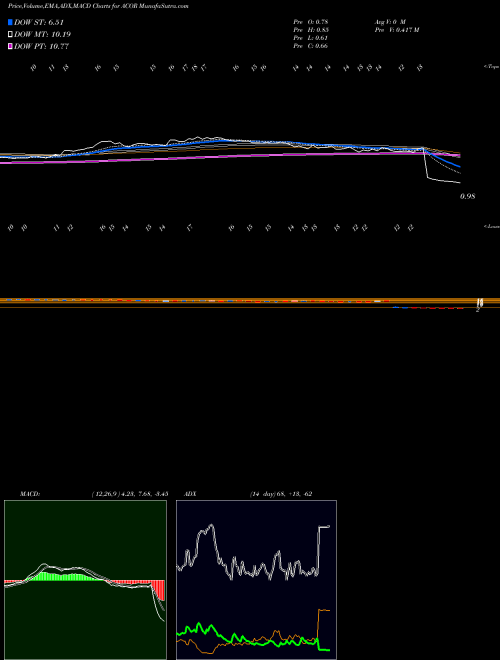
Task: Click the 0.98 last price label
Action: pyautogui.click(x=468, y=196)
